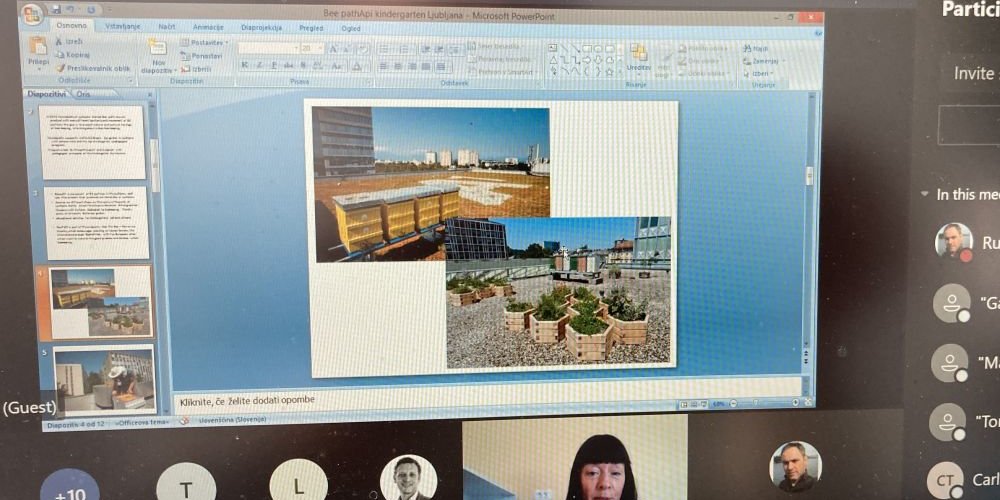Click Najdi (Find) binoculars command

tap(756, 48)
